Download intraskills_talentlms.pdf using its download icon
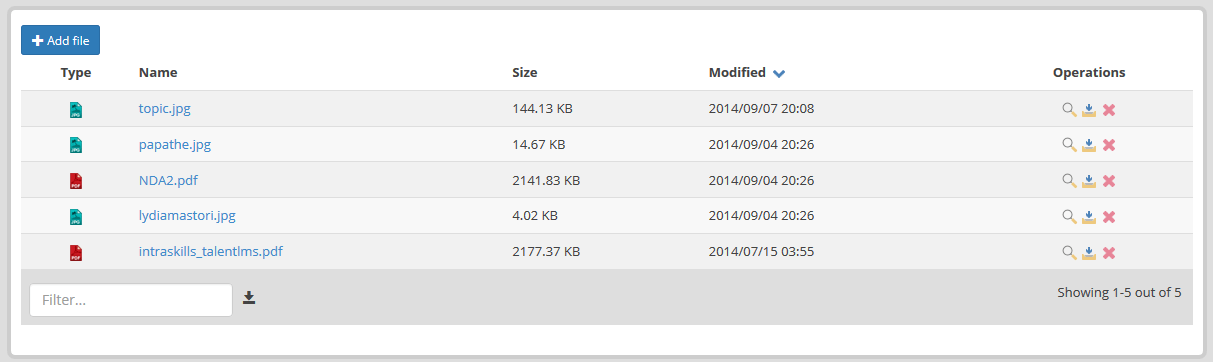The width and height of the screenshot is (1213, 362). 1089,253
